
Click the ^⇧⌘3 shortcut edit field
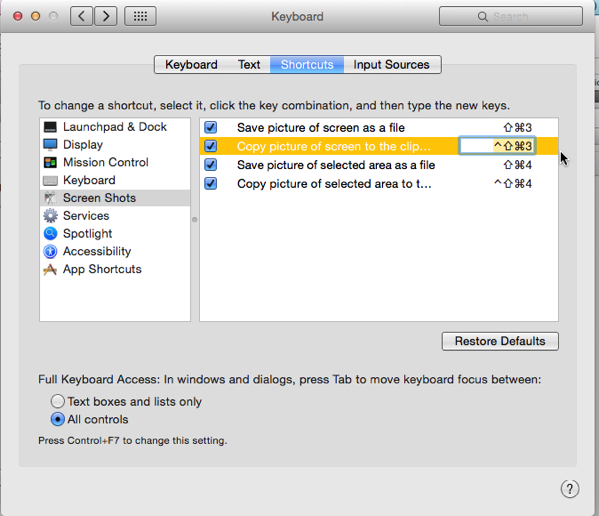497,146
